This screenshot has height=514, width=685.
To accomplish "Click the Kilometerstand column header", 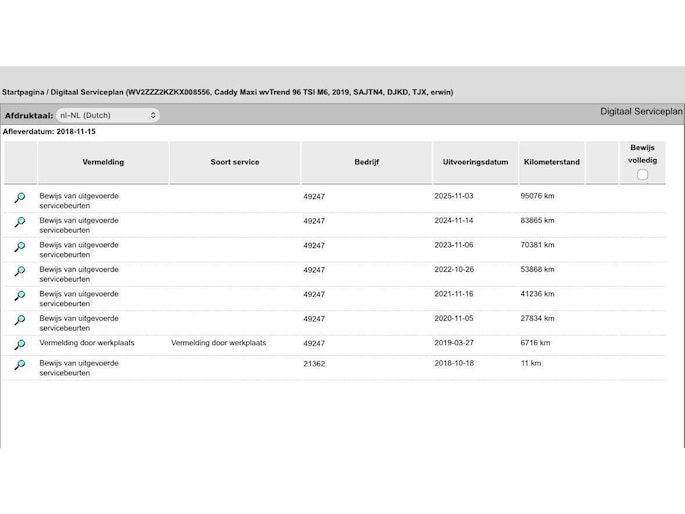I will pyautogui.click(x=551, y=162).
